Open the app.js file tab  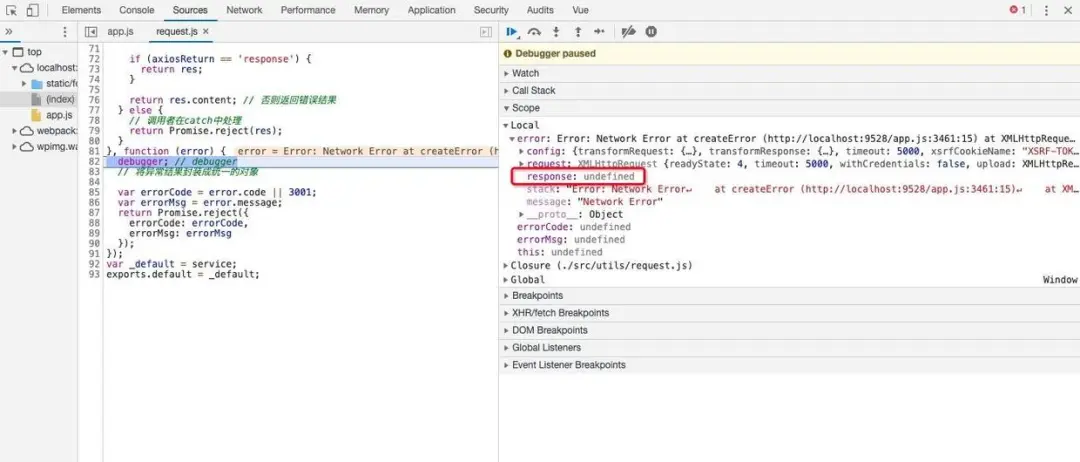[120, 32]
